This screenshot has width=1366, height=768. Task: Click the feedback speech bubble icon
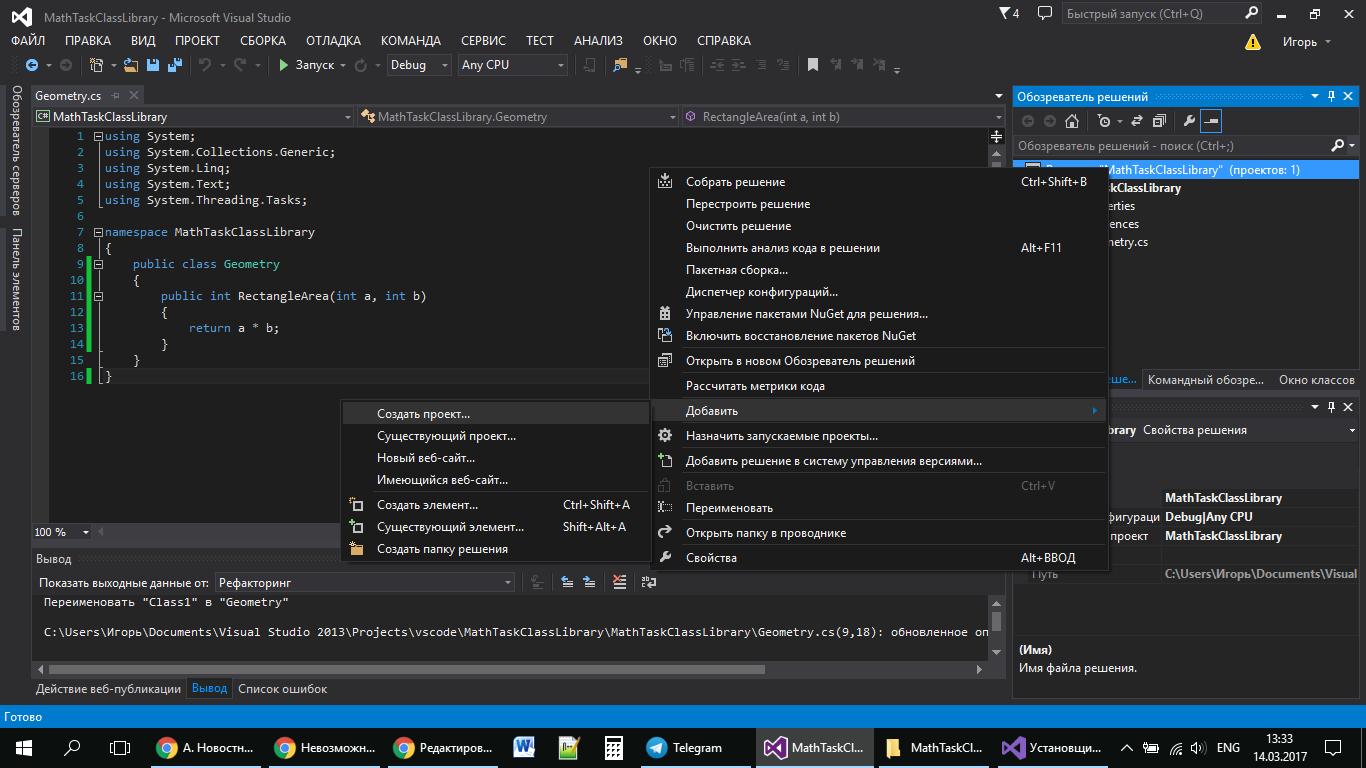(x=1045, y=14)
